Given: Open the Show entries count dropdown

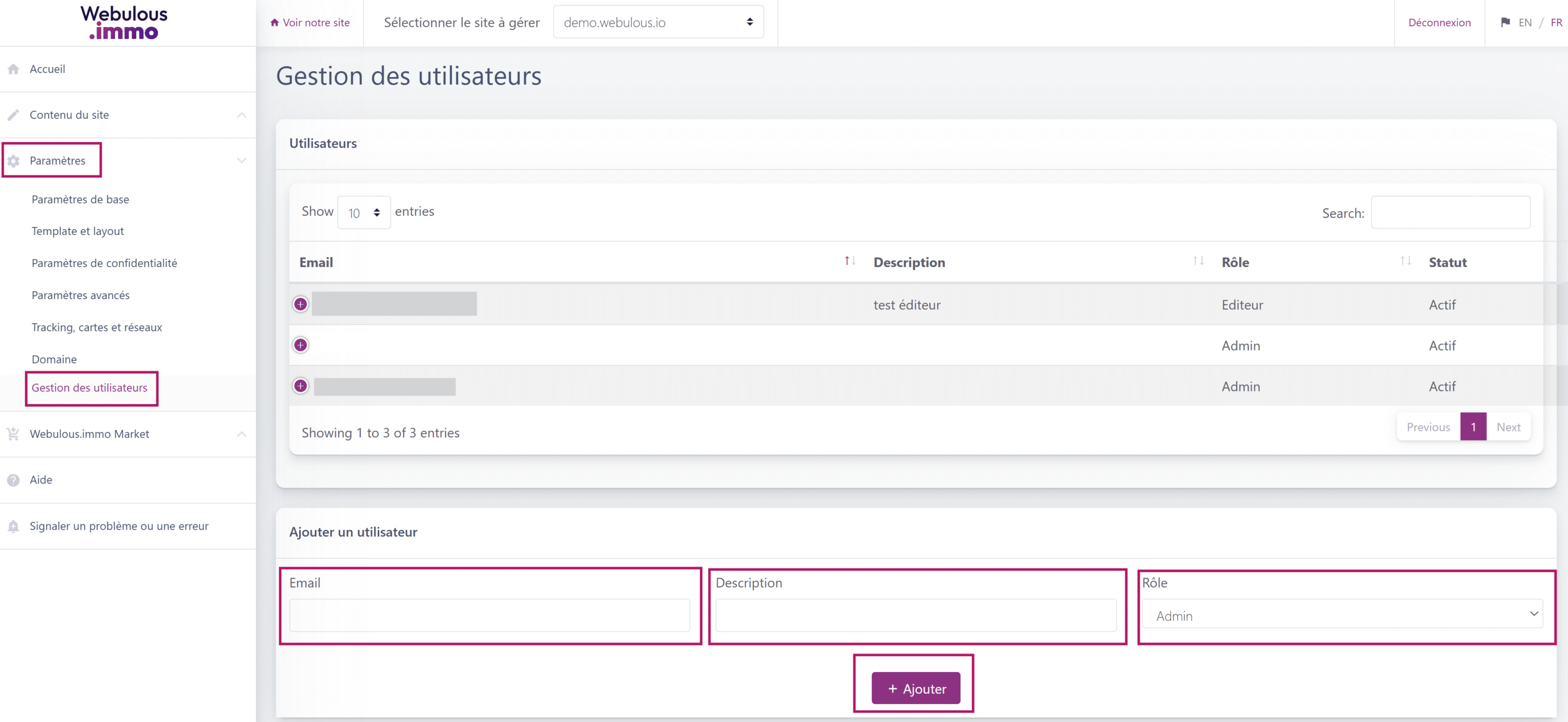Looking at the screenshot, I should [x=363, y=212].
